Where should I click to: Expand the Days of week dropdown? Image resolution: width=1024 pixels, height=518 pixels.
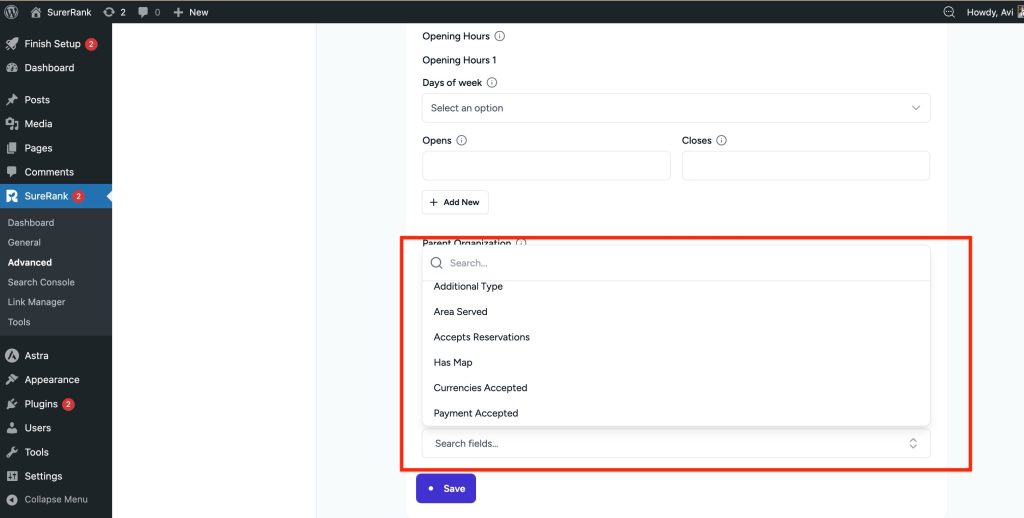tap(676, 108)
